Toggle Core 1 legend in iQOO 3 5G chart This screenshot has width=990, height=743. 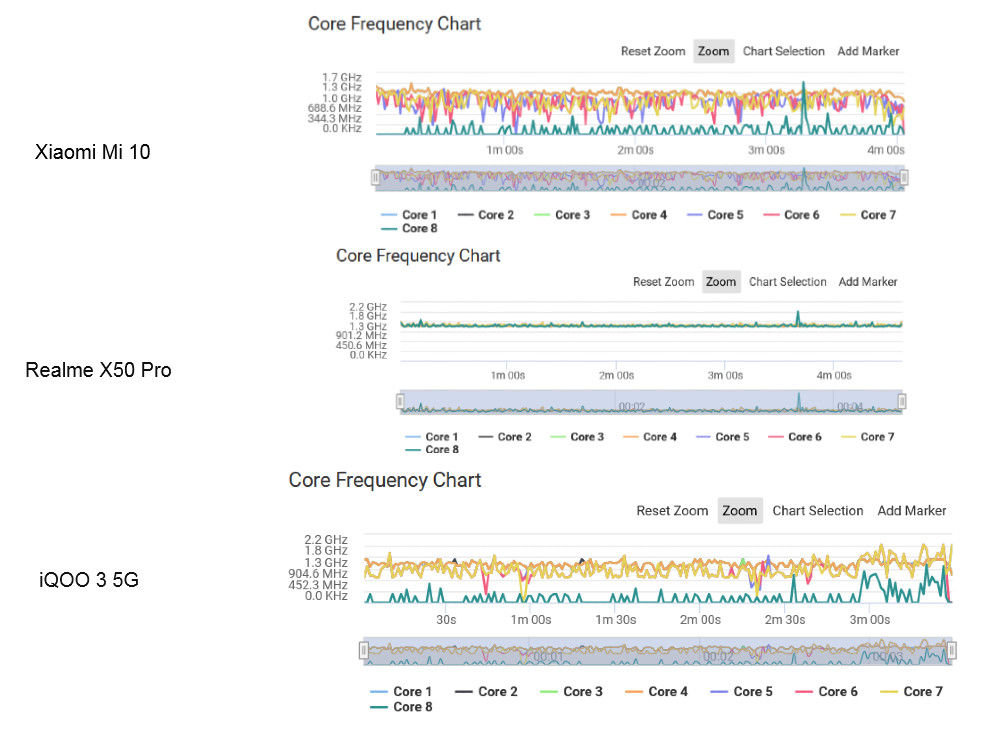401,691
